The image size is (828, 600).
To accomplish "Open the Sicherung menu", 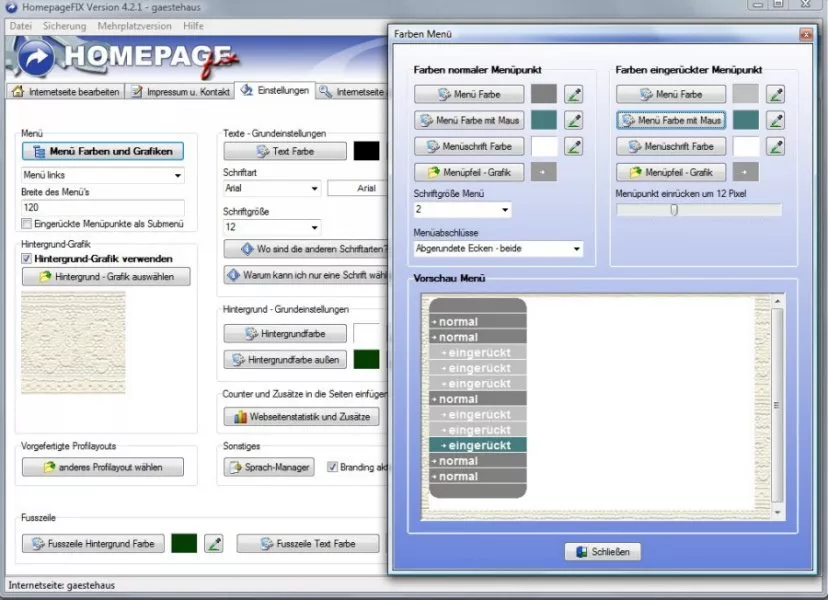I will click(63, 26).
